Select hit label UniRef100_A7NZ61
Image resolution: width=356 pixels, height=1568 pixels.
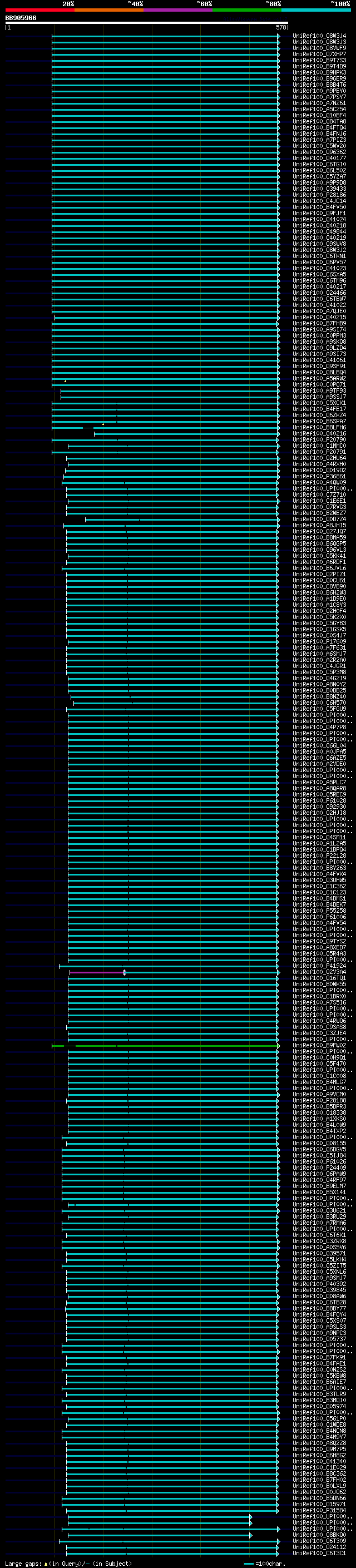(x=319, y=103)
